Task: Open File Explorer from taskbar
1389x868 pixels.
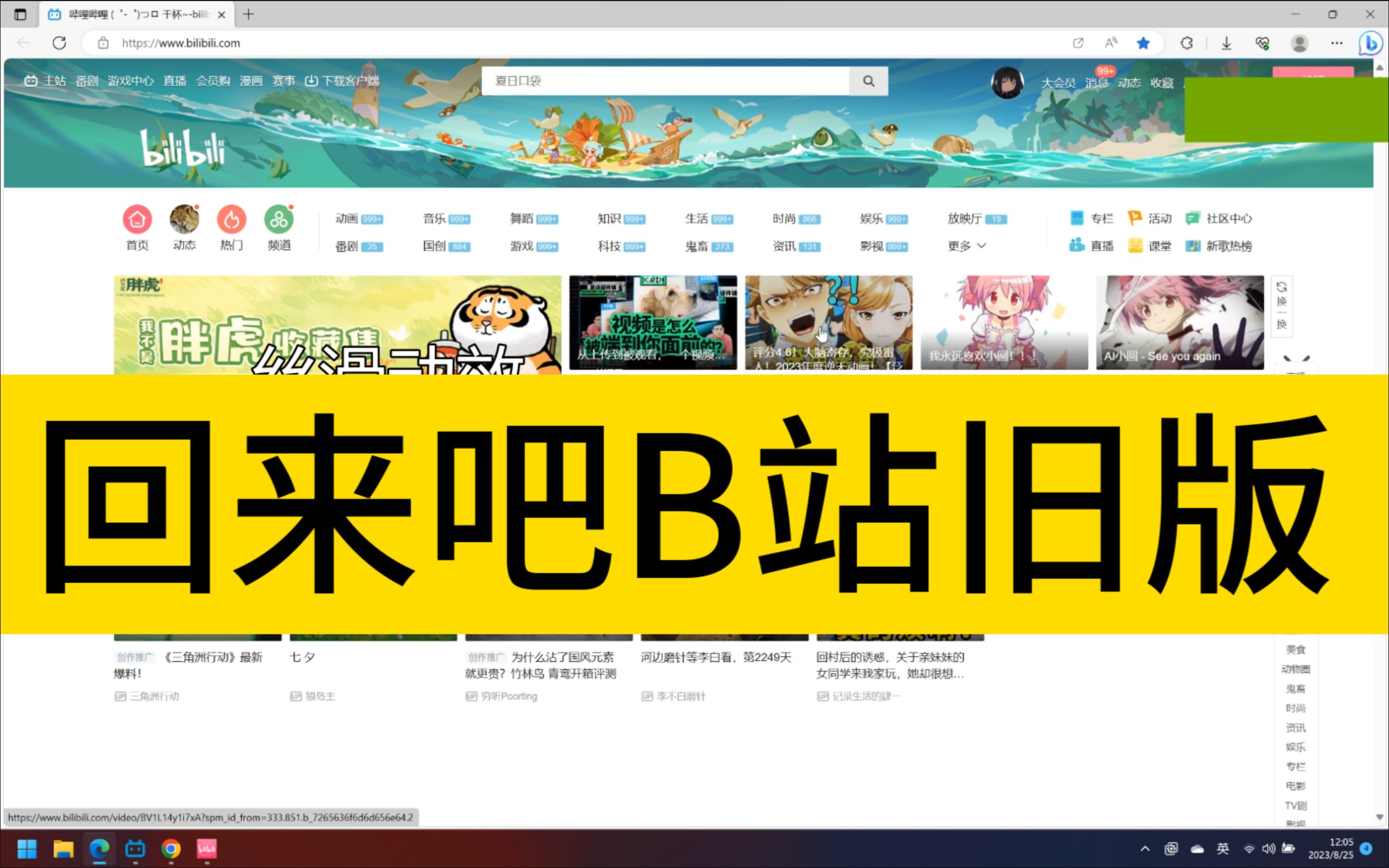Action: [x=63, y=848]
